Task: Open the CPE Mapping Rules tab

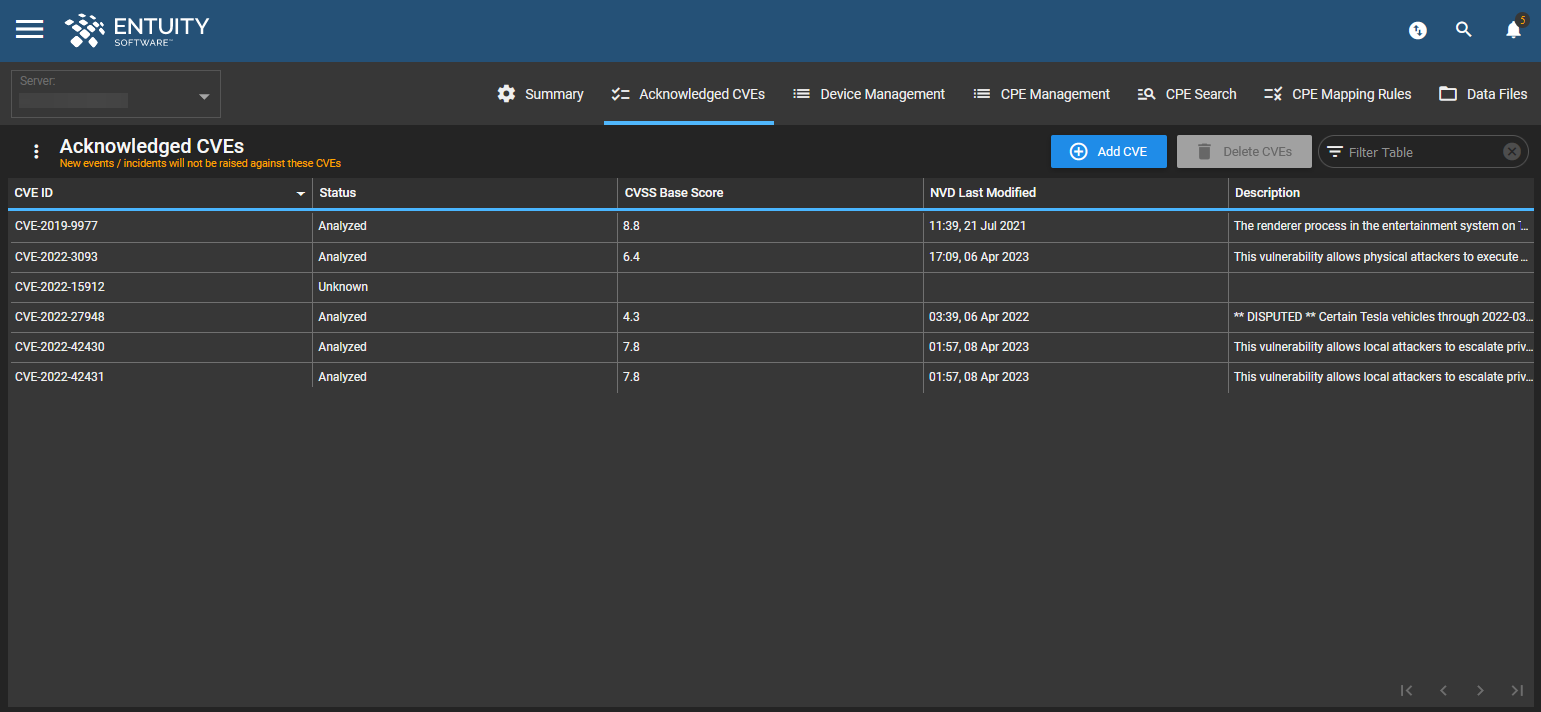Action: (1338, 94)
